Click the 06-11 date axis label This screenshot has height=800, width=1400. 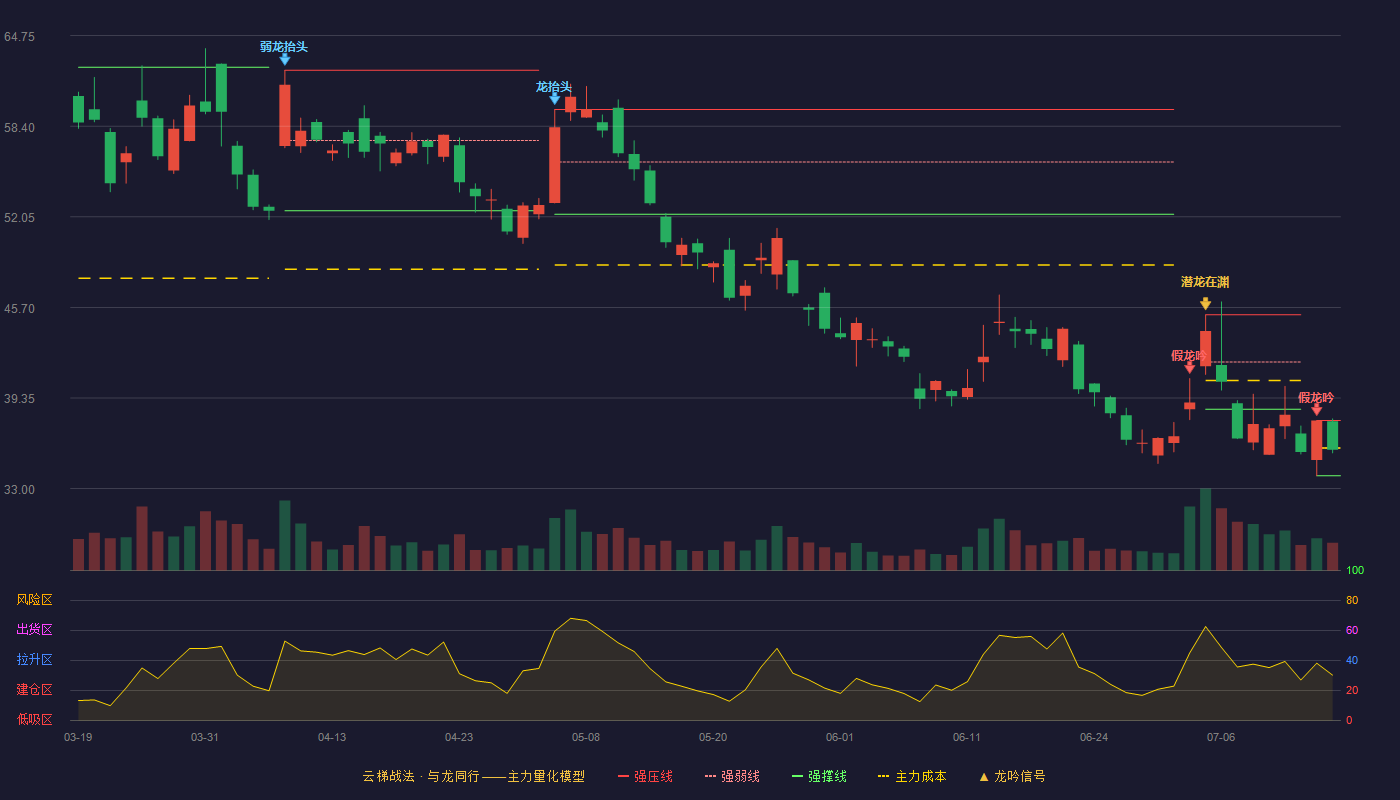(967, 737)
